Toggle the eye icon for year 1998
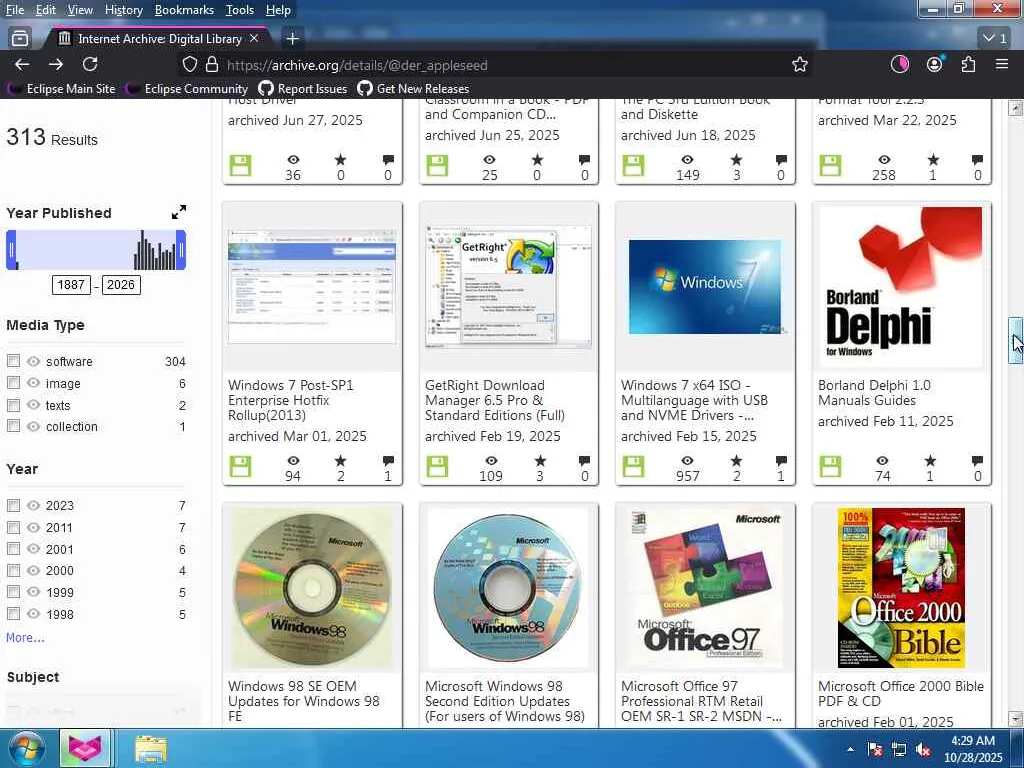 33,614
